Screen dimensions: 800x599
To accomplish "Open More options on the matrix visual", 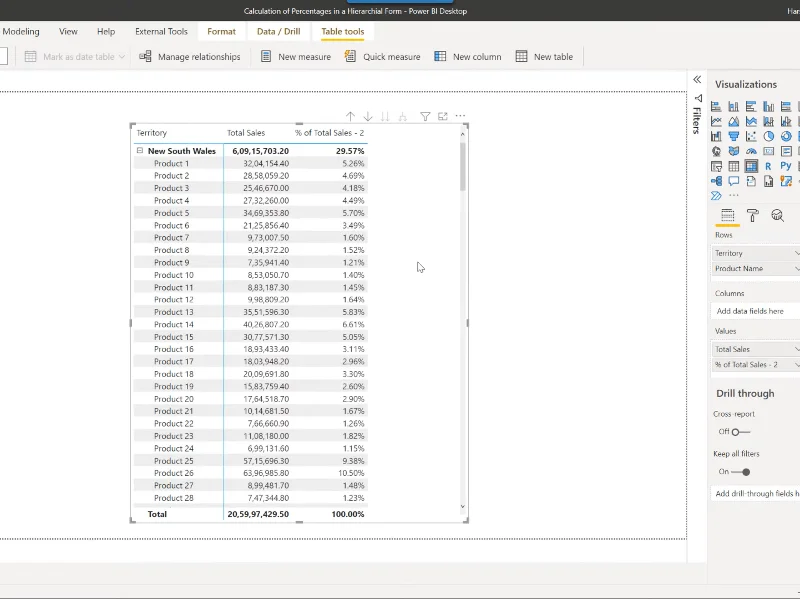I will click(460, 116).
